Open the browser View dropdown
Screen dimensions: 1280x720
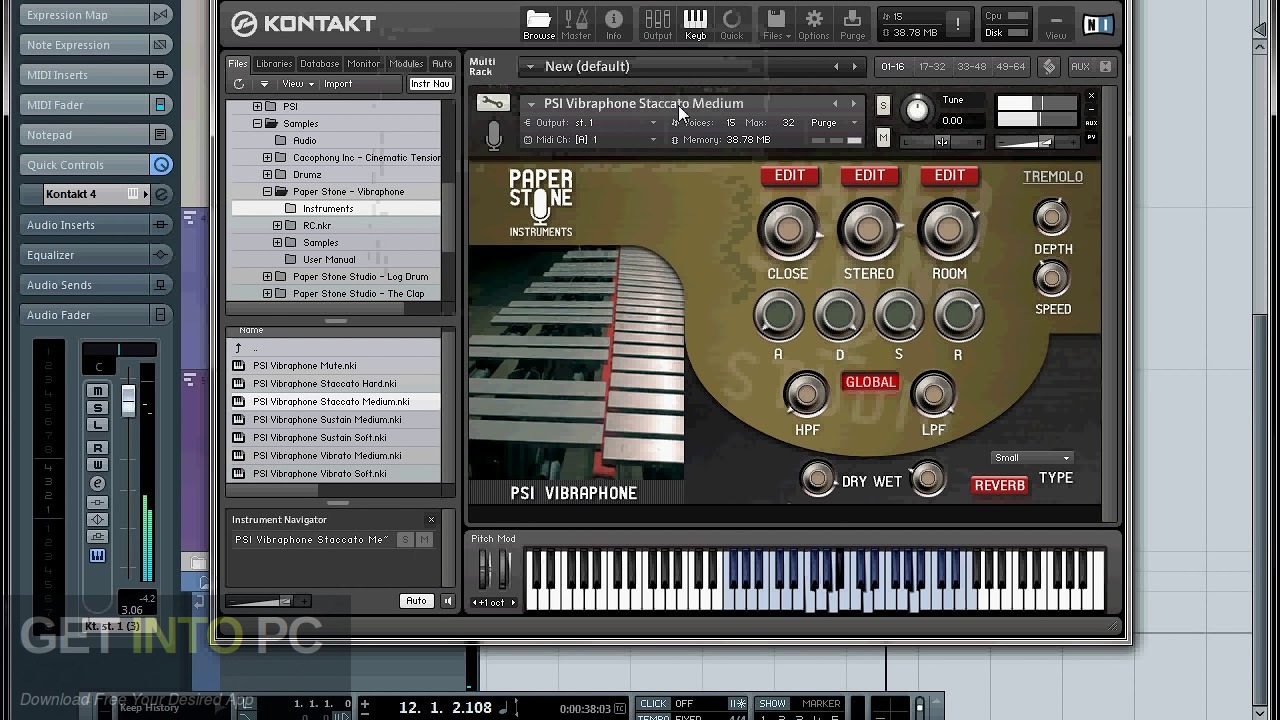point(297,84)
